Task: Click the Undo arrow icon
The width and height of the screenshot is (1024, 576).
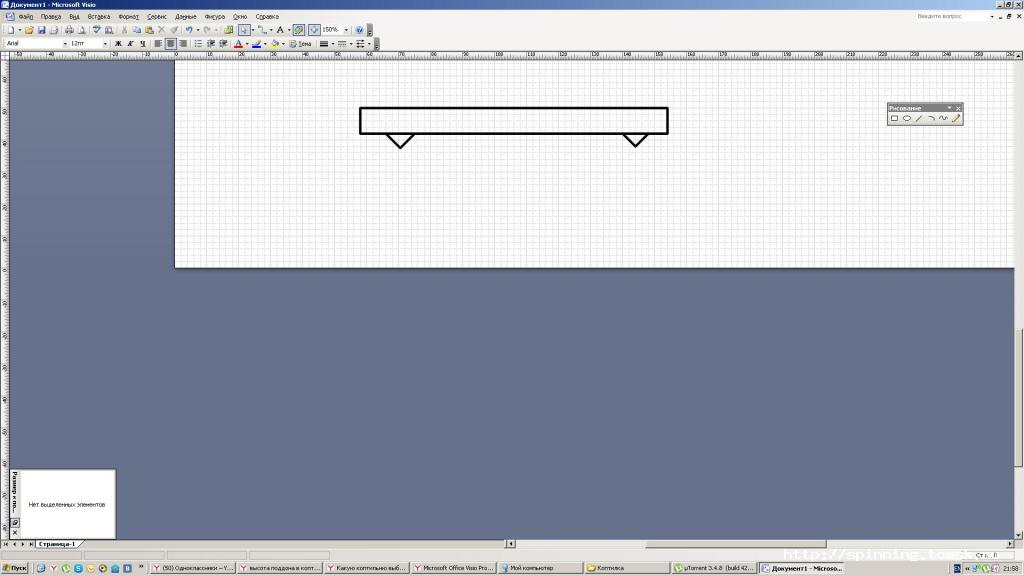Action: [x=187, y=30]
